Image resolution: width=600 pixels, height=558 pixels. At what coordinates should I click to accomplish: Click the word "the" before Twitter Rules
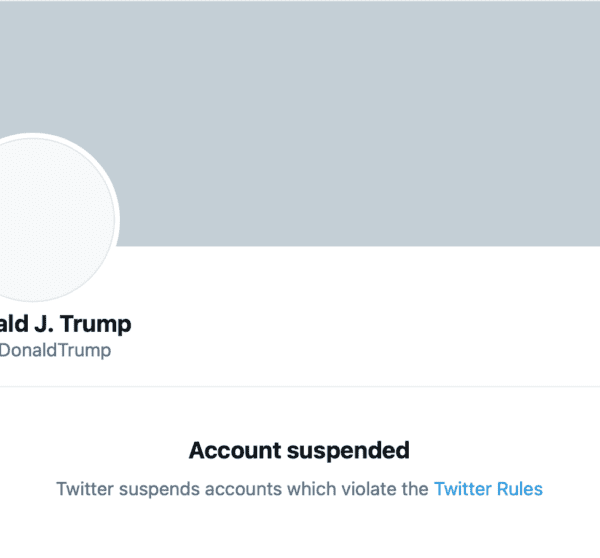[x=414, y=489]
